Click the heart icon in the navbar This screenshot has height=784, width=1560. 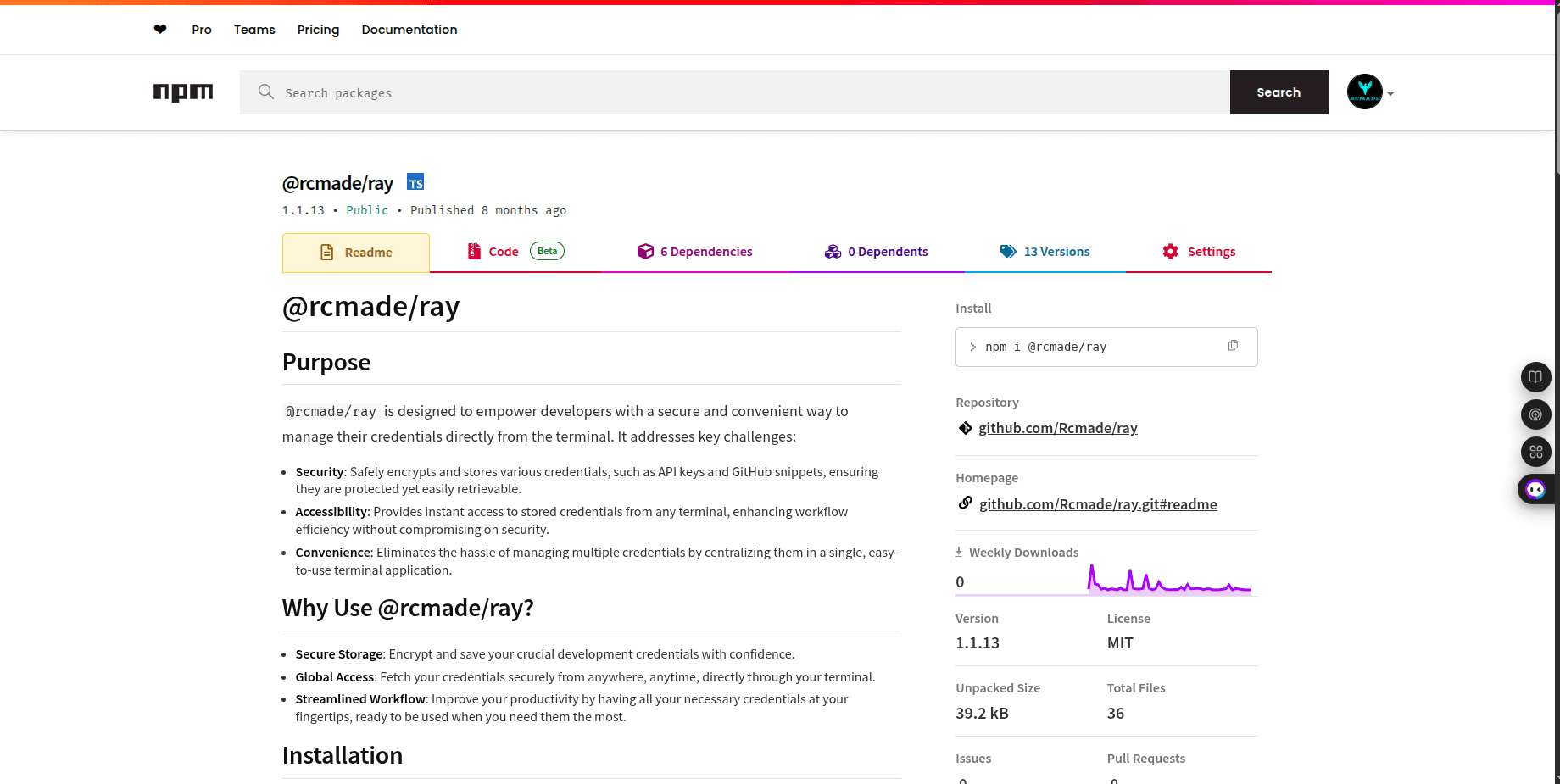pyautogui.click(x=160, y=29)
